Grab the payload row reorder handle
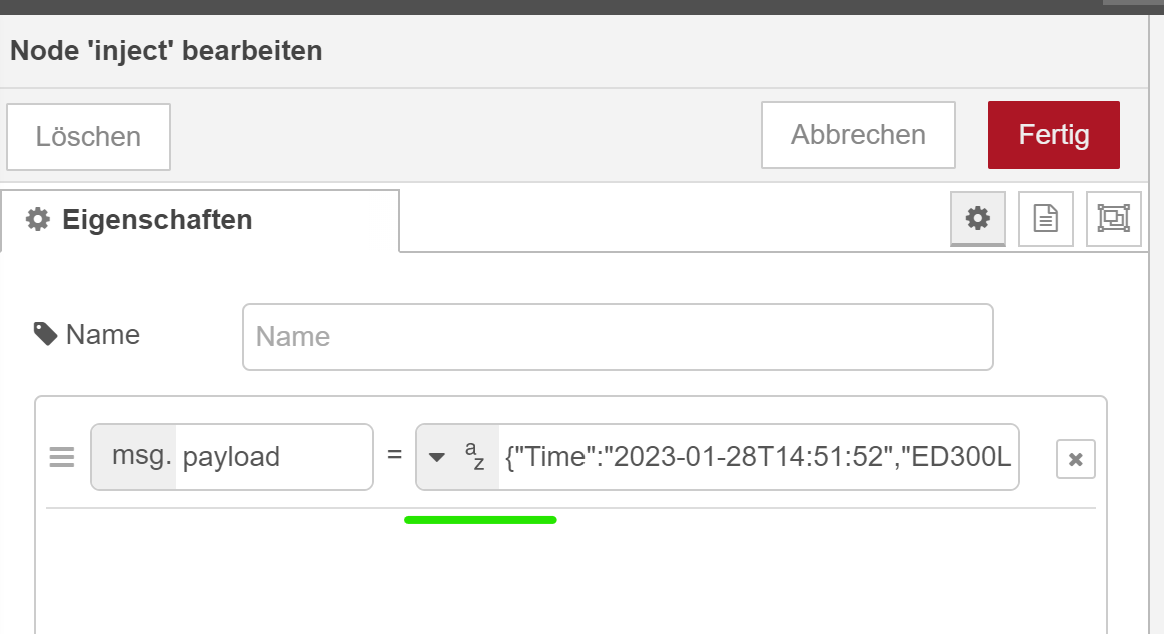Image resolution: width=1164 pixels, height=634 pixels. [x=62, y=458]
